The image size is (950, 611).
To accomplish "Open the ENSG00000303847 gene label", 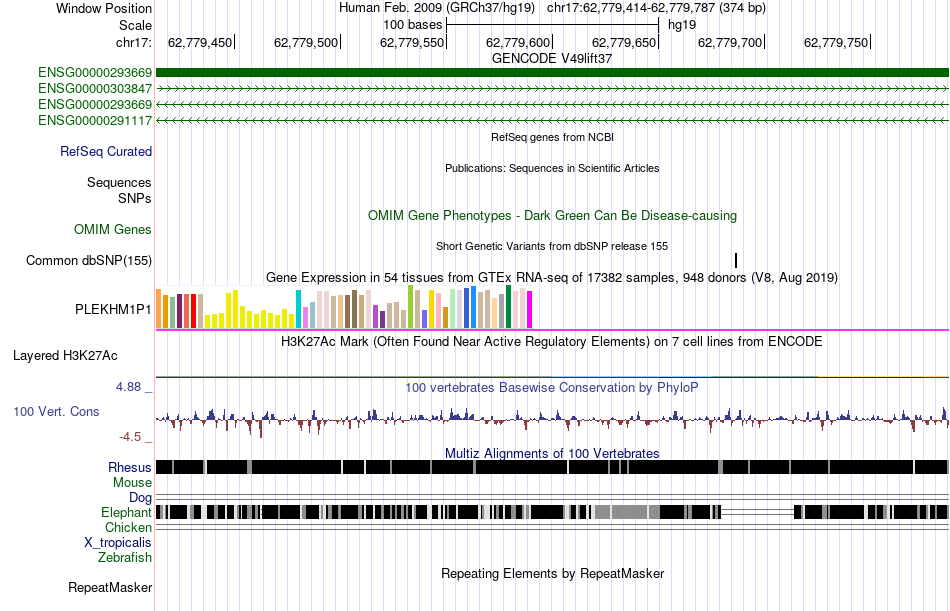I will pos(95,88).
